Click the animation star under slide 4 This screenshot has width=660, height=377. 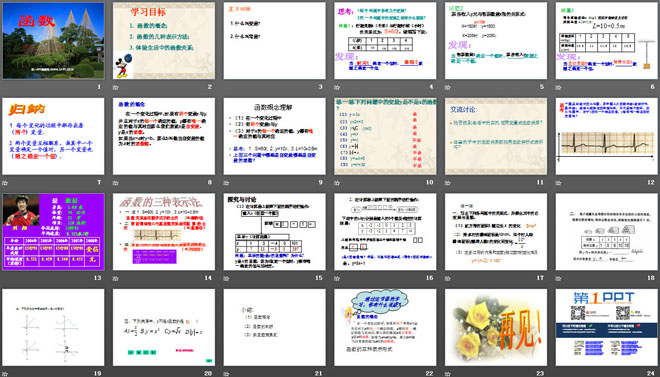click(x=337, y=87)
